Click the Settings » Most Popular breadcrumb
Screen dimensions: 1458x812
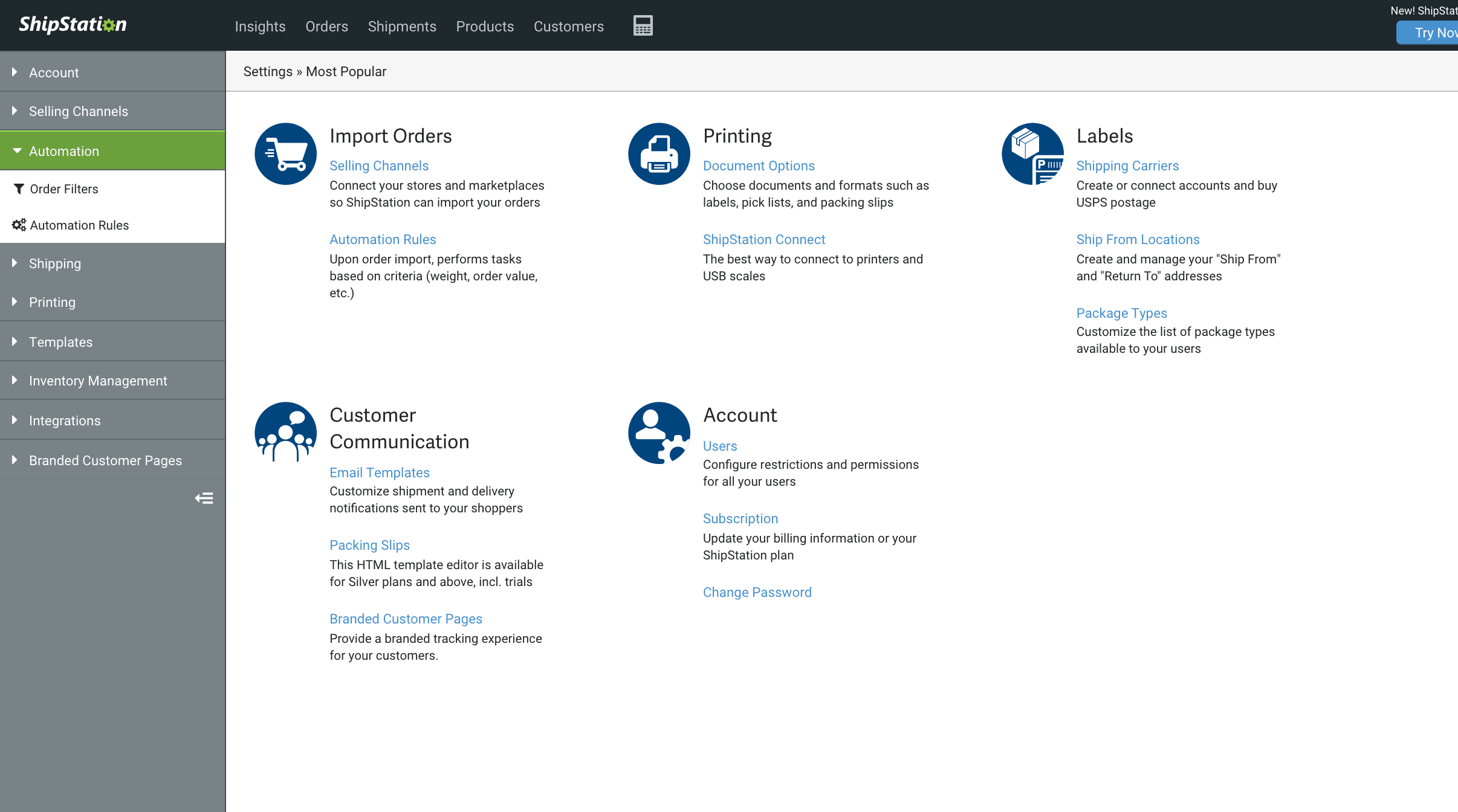pyautogui.click(x=314, y=71)
